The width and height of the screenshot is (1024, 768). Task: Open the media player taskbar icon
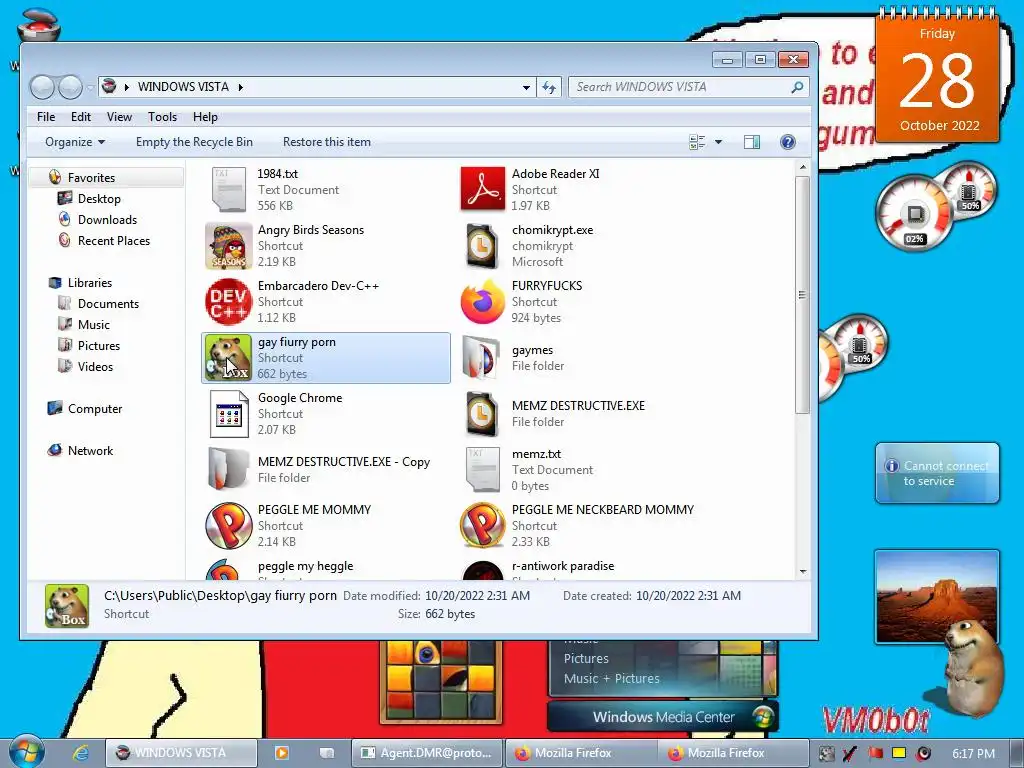click(281, 753)
